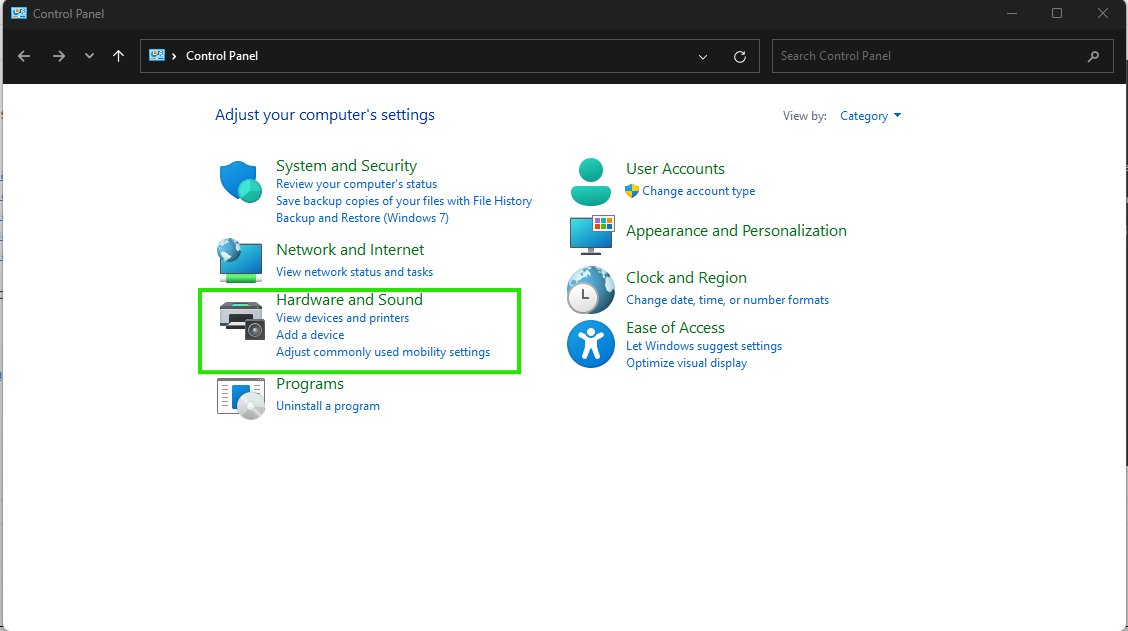Viewport: 1128px width, 631px height.
Task: Maximize the Control Panel window
Action: 1057,14
